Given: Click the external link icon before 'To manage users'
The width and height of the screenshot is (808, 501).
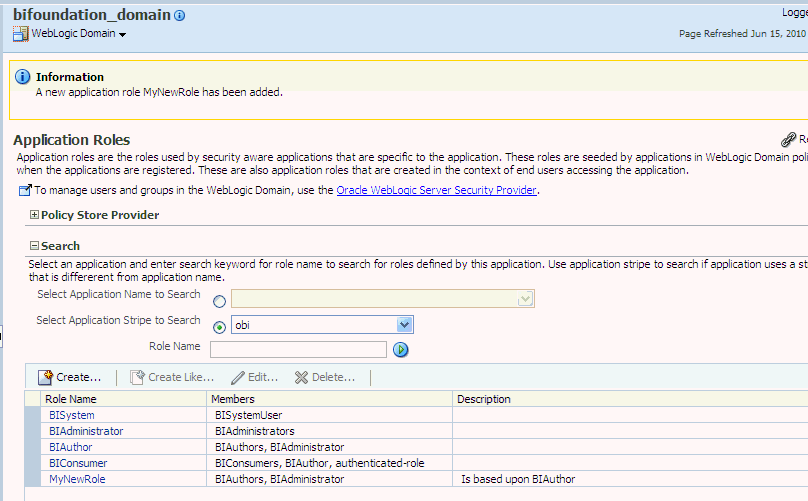Looking at the screenshot, I should tap(25, 190).
